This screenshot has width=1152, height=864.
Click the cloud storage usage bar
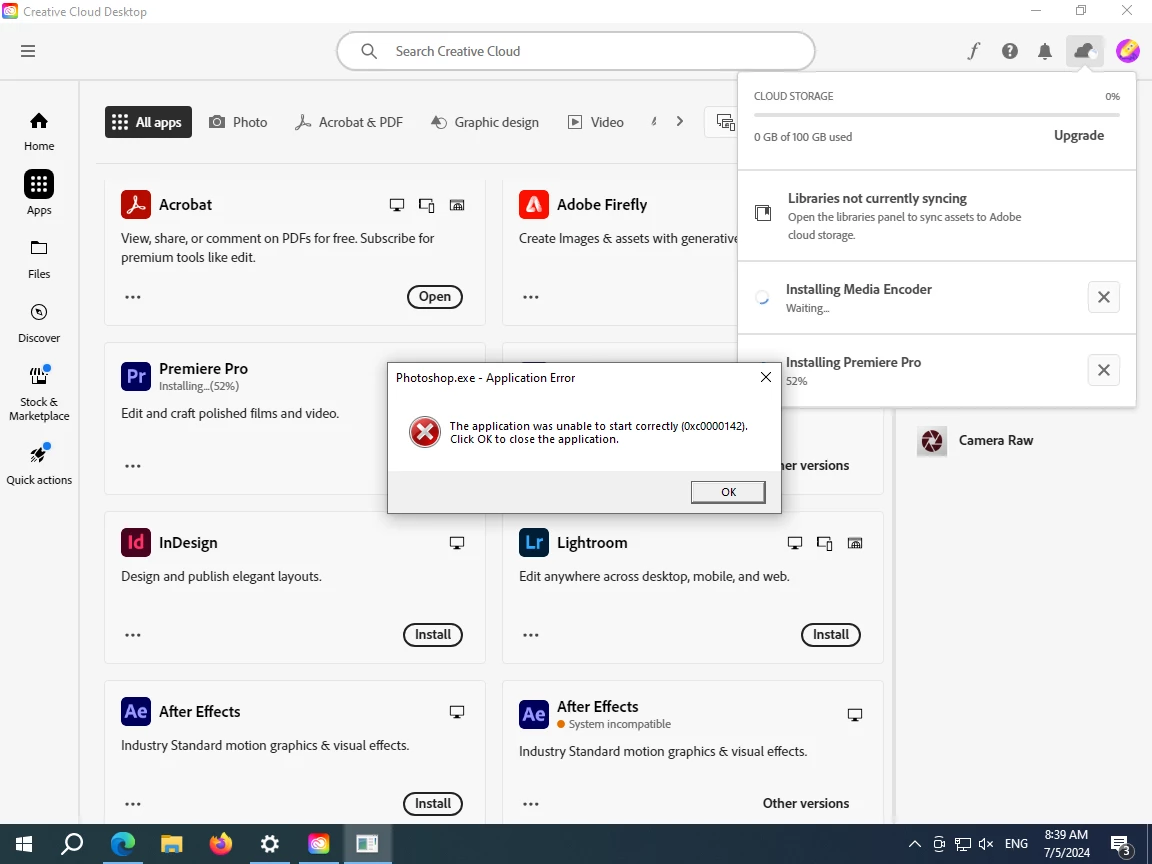937,115
